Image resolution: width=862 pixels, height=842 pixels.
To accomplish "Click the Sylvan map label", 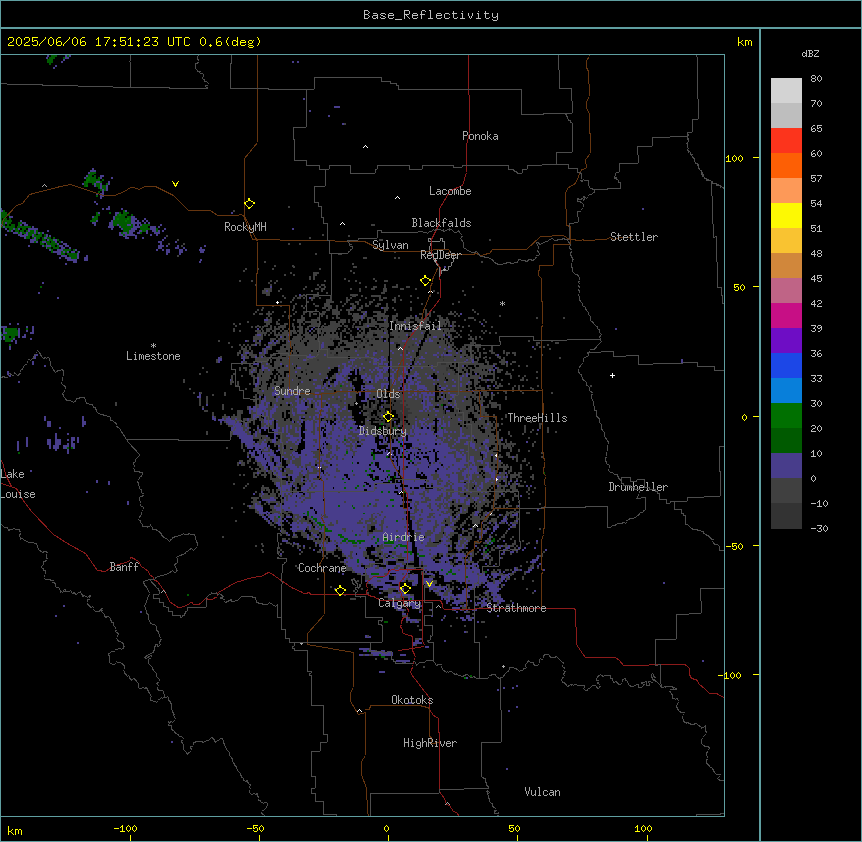I will pos(390,245).
